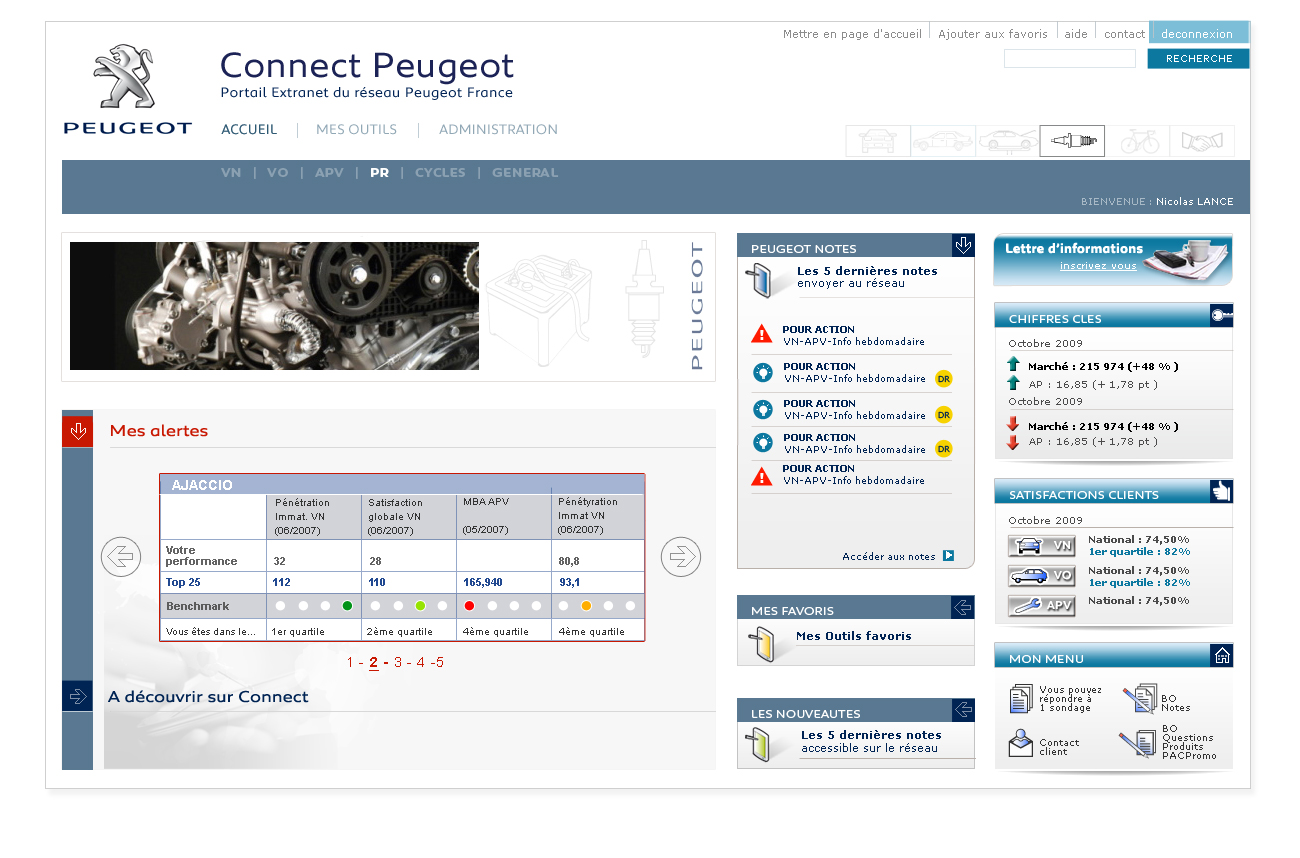
Task: Click user name Nicolas LANCE
Action: point(1195,202)
